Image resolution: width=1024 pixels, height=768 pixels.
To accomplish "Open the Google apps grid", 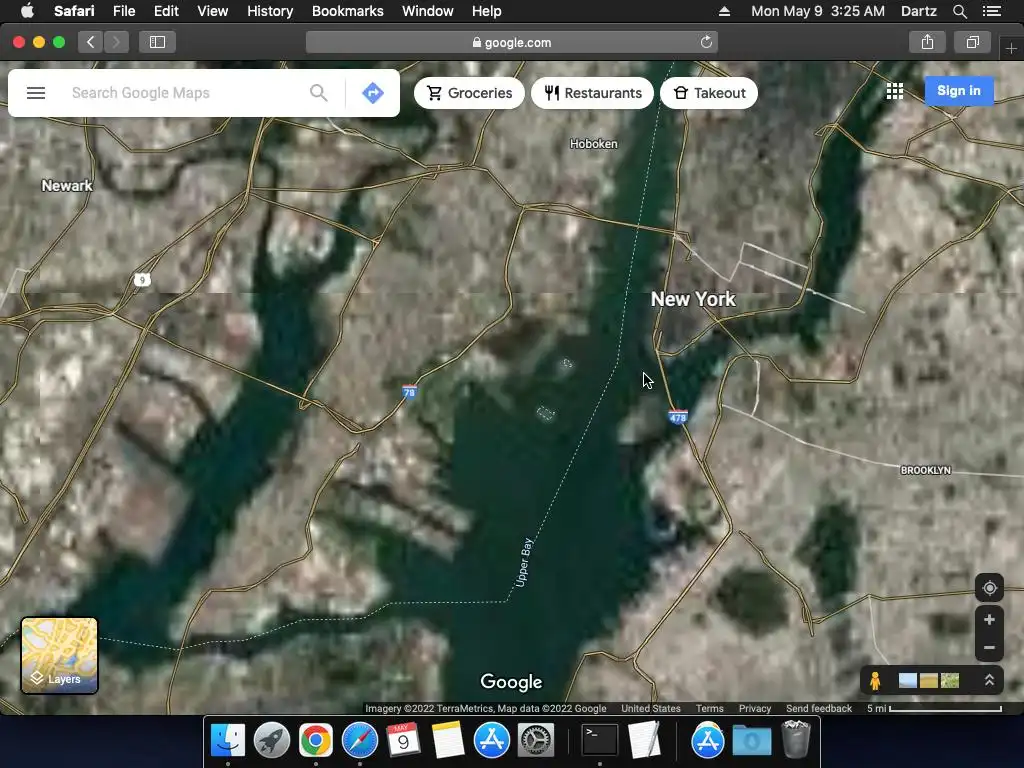I will click(895, 91).
